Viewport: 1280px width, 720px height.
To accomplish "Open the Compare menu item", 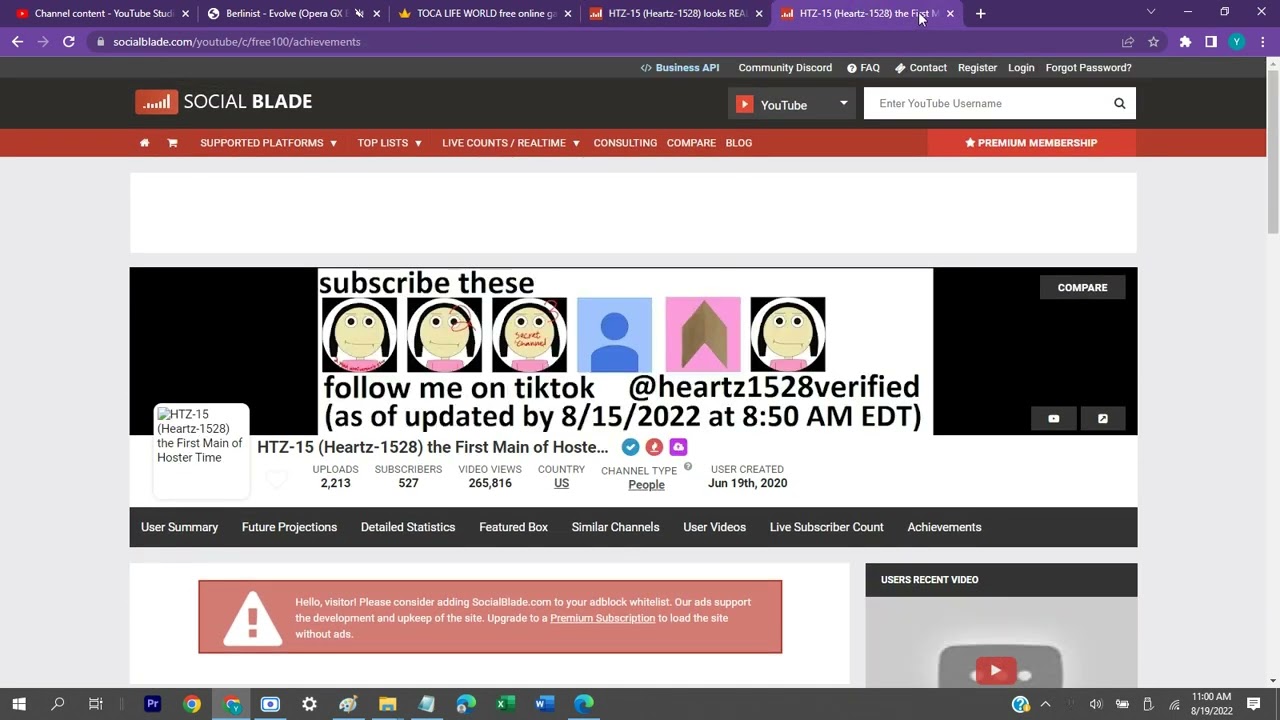I will [x=691, y=143].
